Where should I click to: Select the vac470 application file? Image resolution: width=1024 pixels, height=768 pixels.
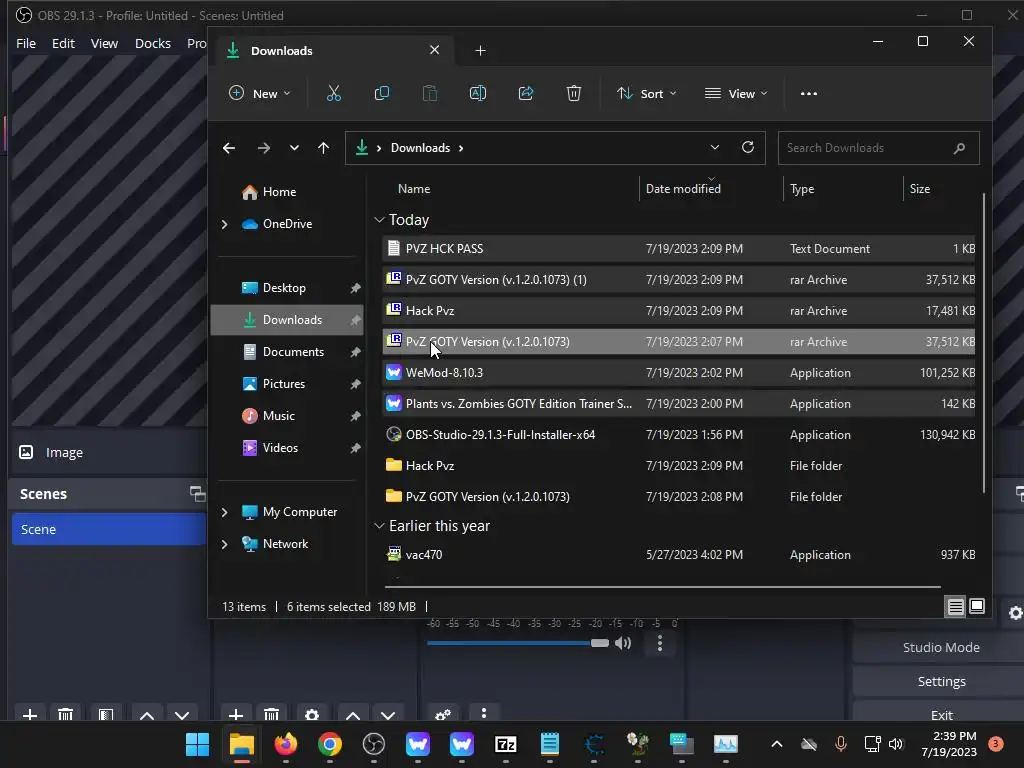click(679, 554)
